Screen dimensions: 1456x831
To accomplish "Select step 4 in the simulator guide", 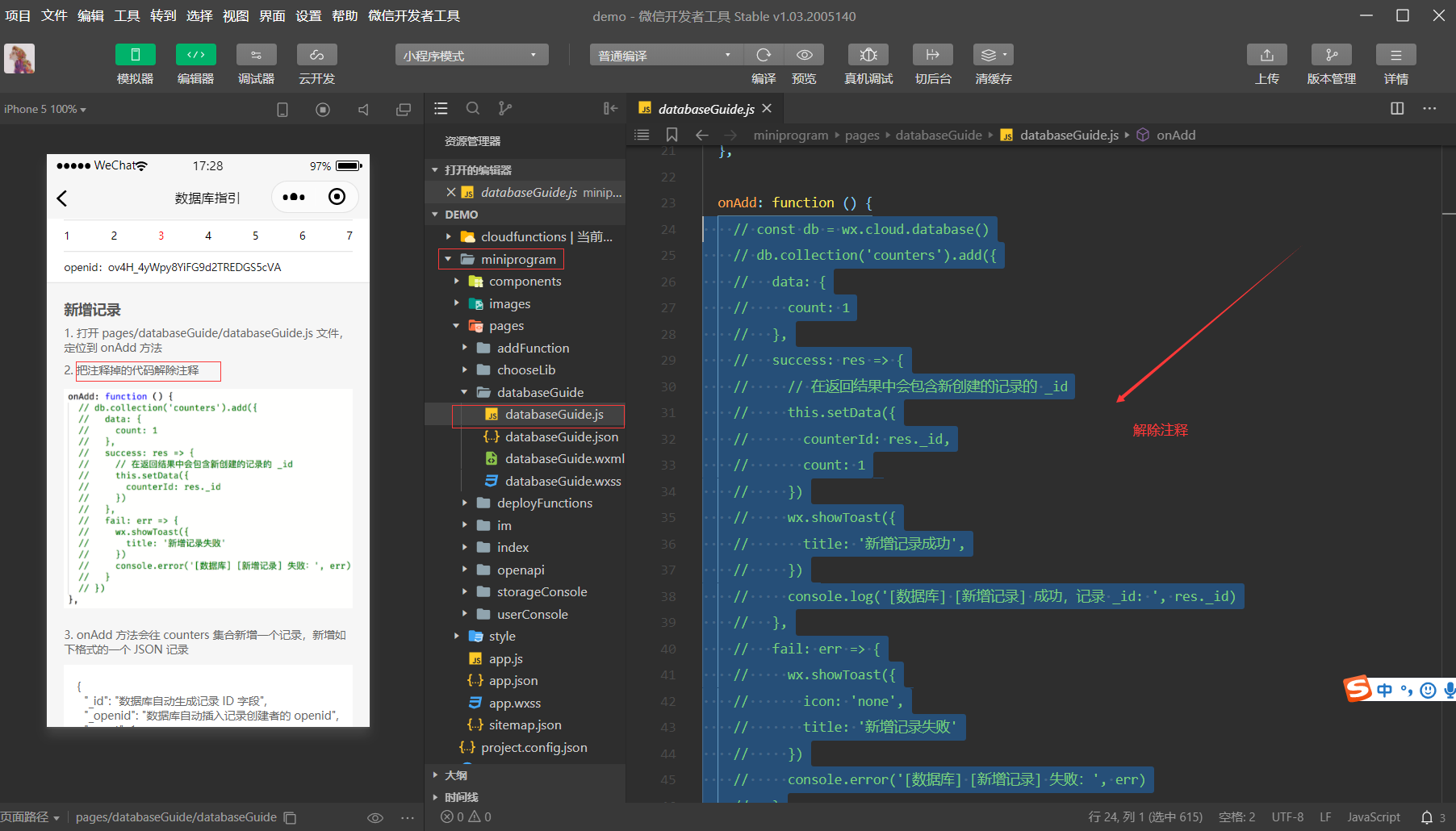I will coord(208,236).
